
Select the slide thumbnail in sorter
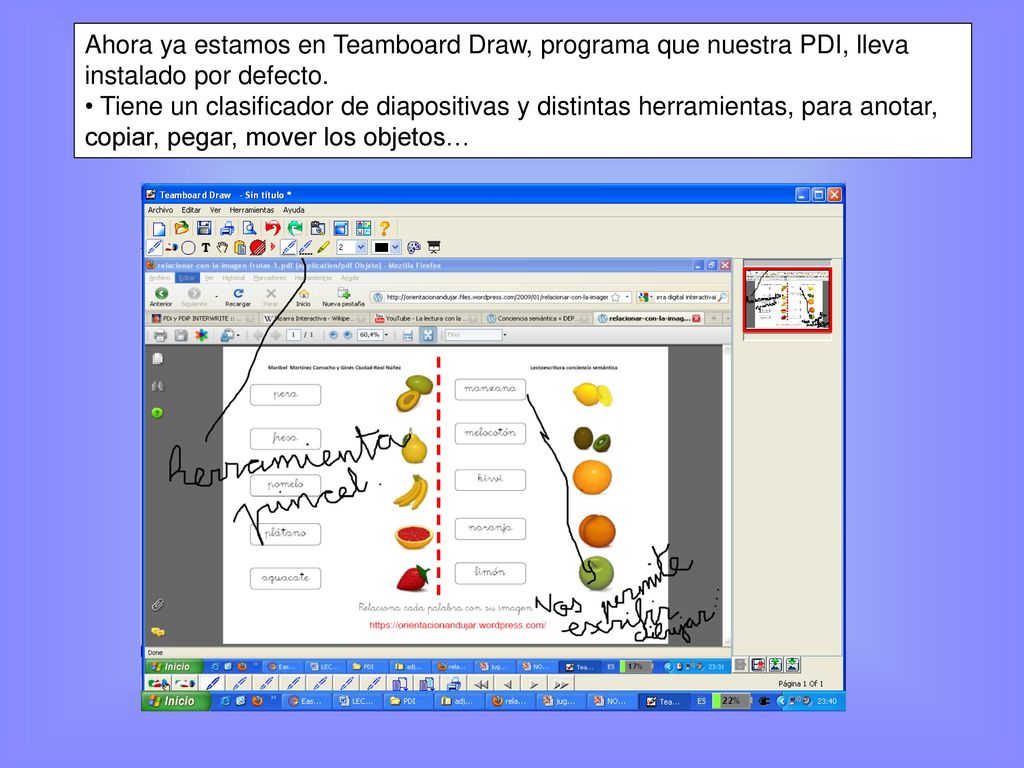coord(788,300)
